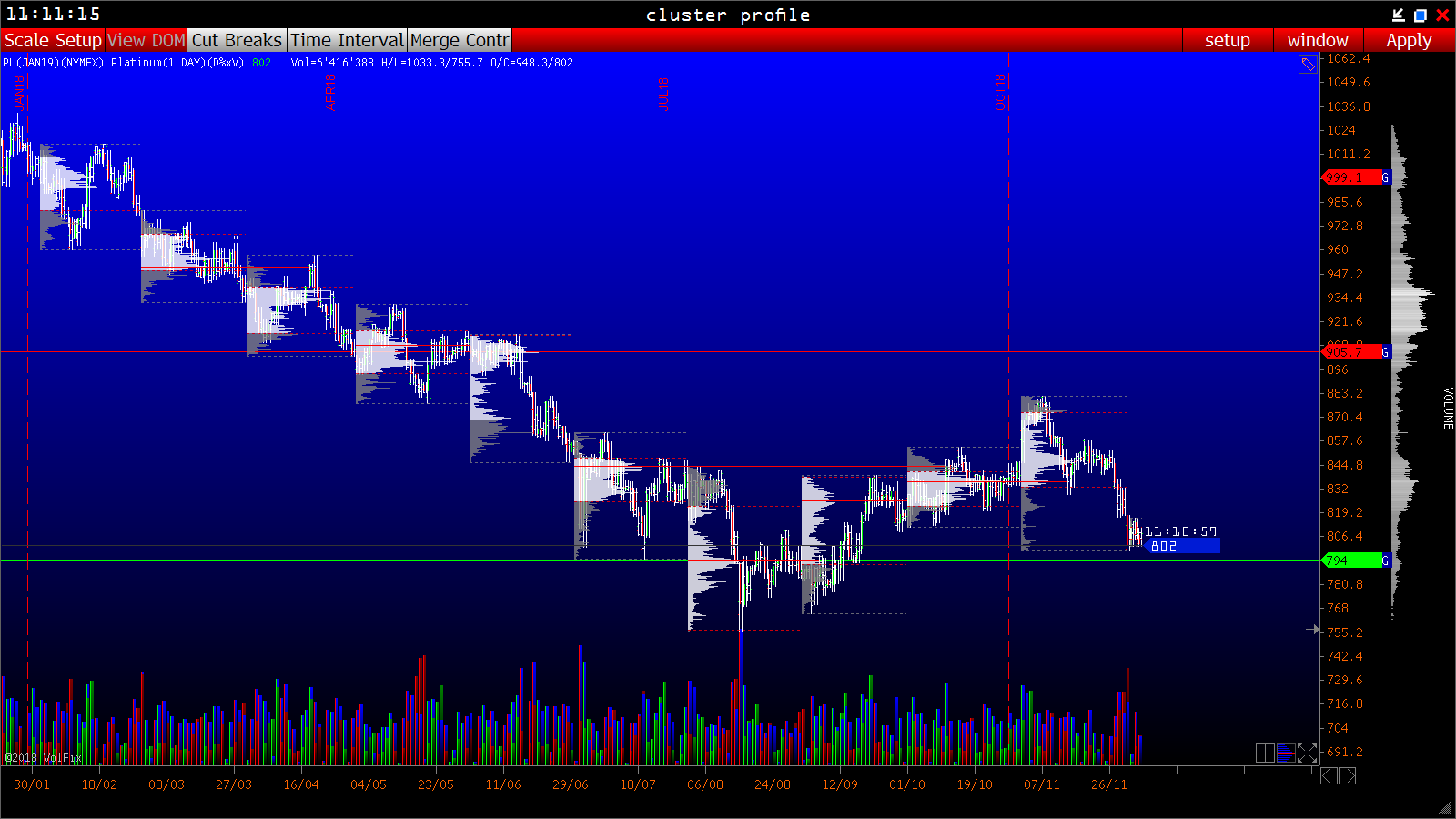1456x819 pixels.
Task: Click the APR18 contract marker label
Action: [330, 92]
